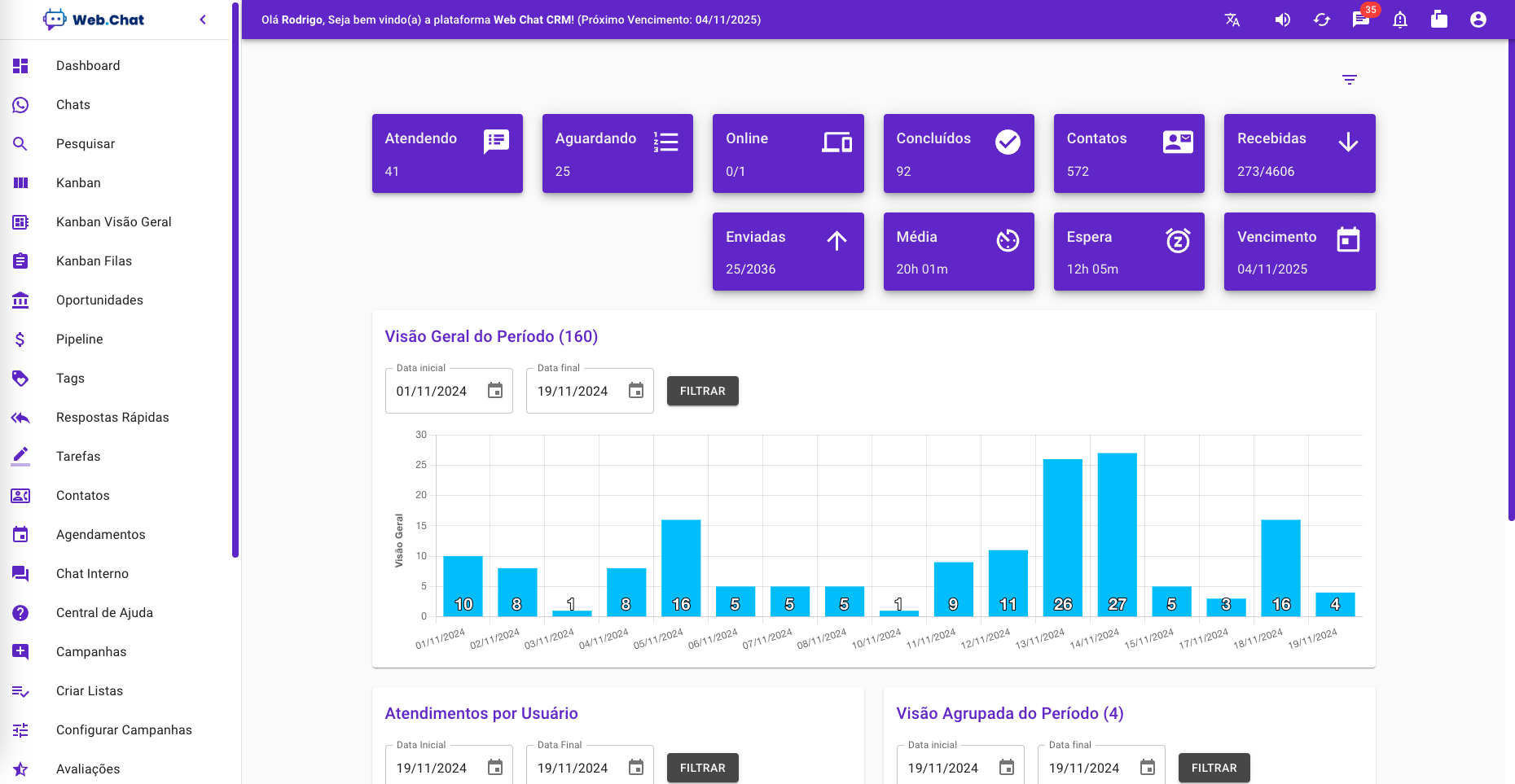Click the Web.Chat logo

pos(93,20)
